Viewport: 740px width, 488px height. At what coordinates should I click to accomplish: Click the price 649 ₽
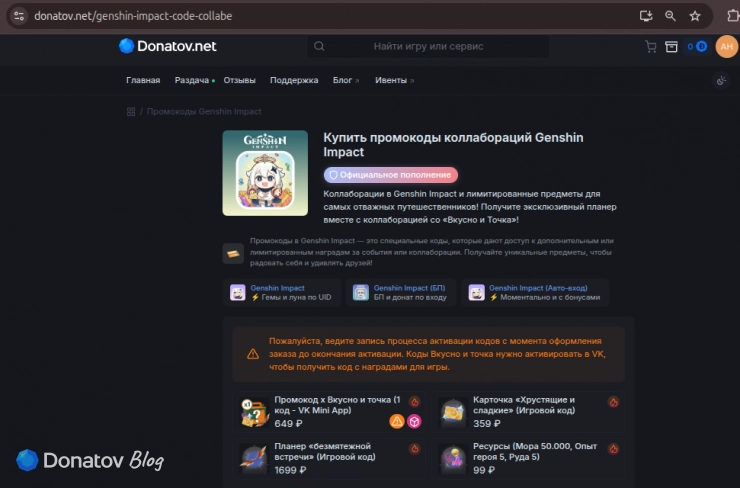point(288,424)
